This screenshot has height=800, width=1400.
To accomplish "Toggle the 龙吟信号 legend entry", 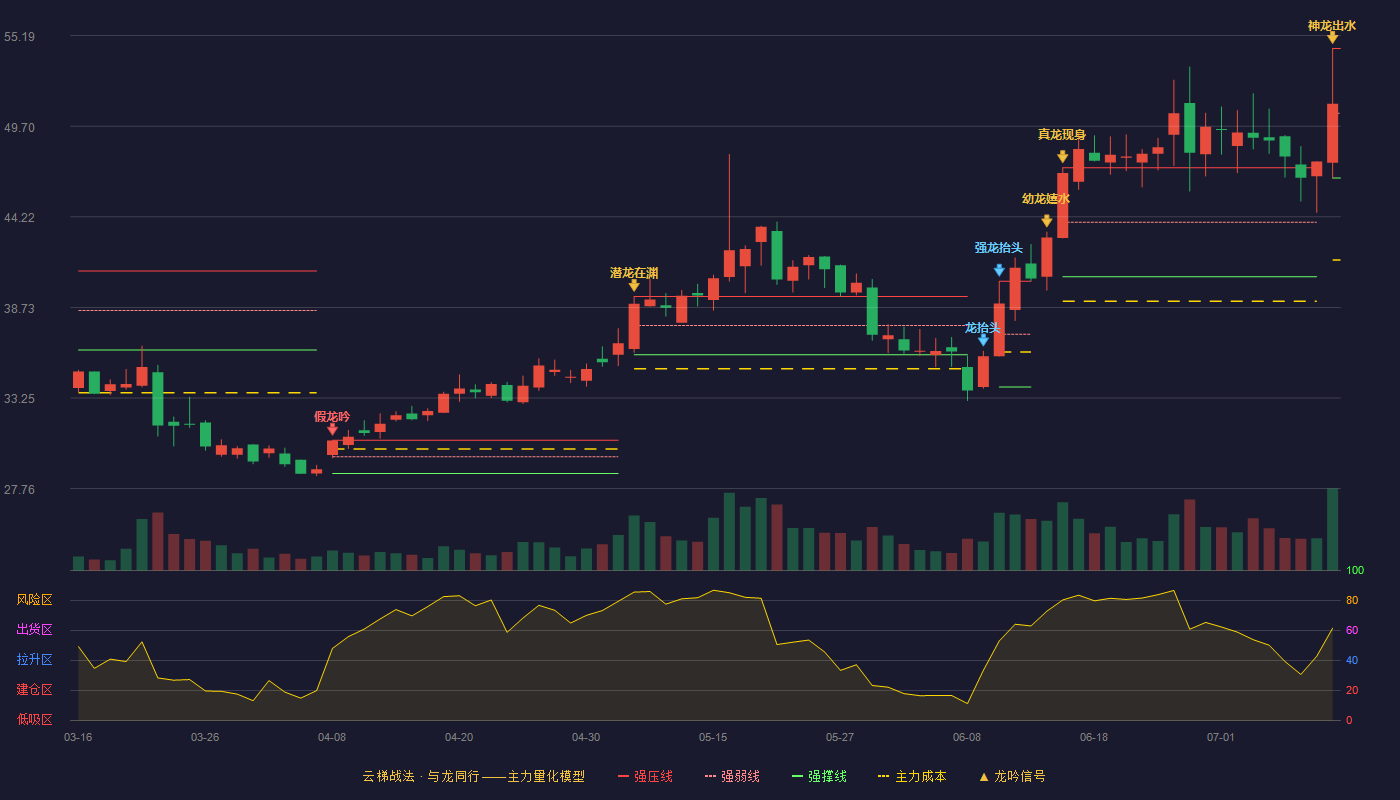I will tap(1011, 776).
